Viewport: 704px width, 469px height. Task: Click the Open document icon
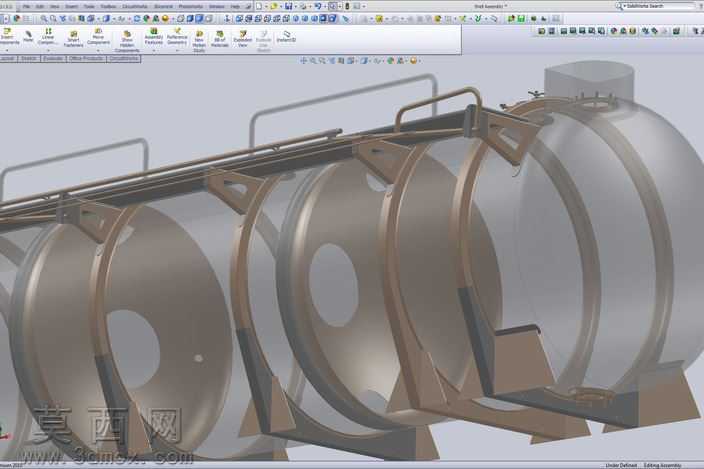click(273, 6)
